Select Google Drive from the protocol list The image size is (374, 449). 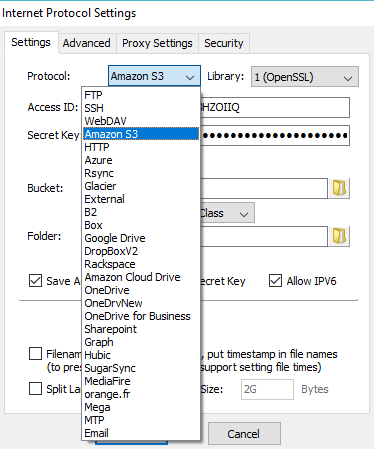coord(141,238)
